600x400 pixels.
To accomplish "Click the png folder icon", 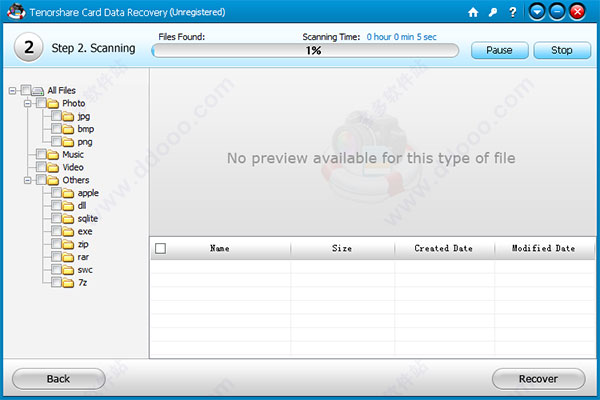I will click(x=68, y=142).
